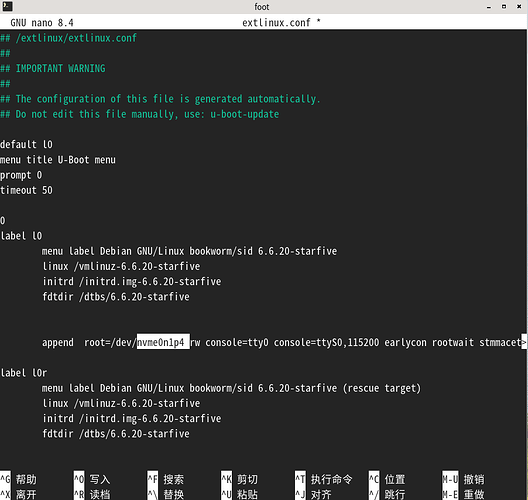Click the ^K cut shortcut
This screenshot has height=500, width=528.
click(239, 478)
